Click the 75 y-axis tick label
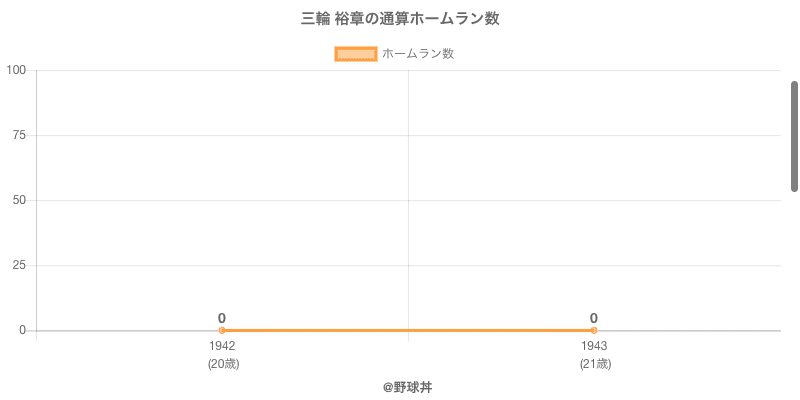The image size is (800, 400). pyautogui.click(x=19, y=135)
